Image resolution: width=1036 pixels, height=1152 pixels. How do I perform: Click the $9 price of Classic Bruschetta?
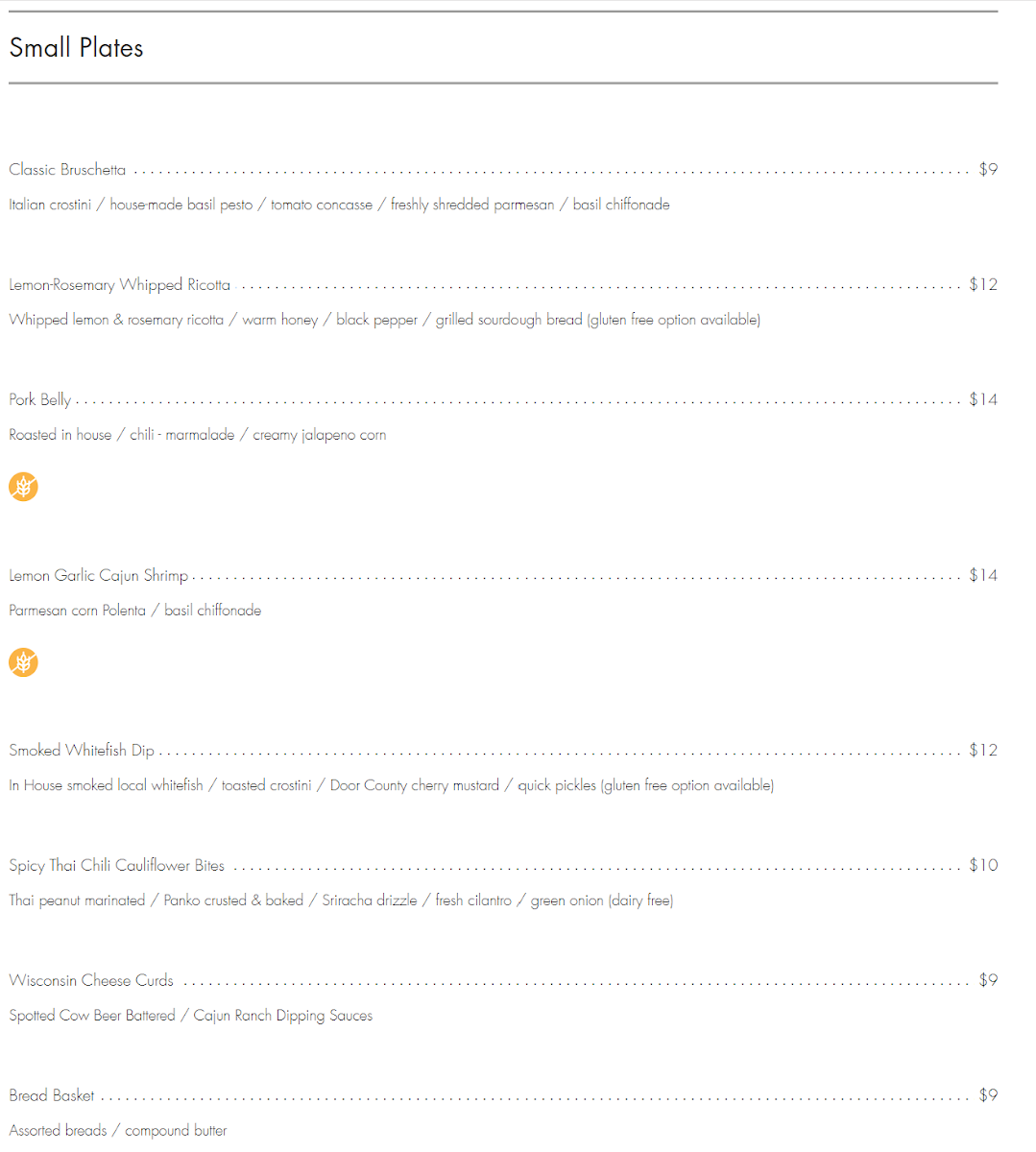[988, 170]
